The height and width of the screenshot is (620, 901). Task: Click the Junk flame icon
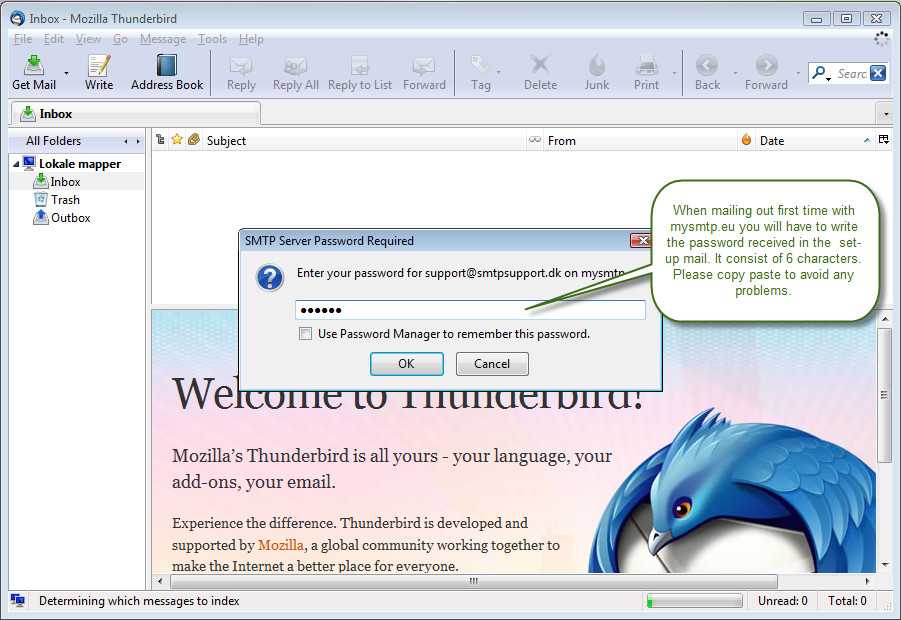[x=597, y=65]
